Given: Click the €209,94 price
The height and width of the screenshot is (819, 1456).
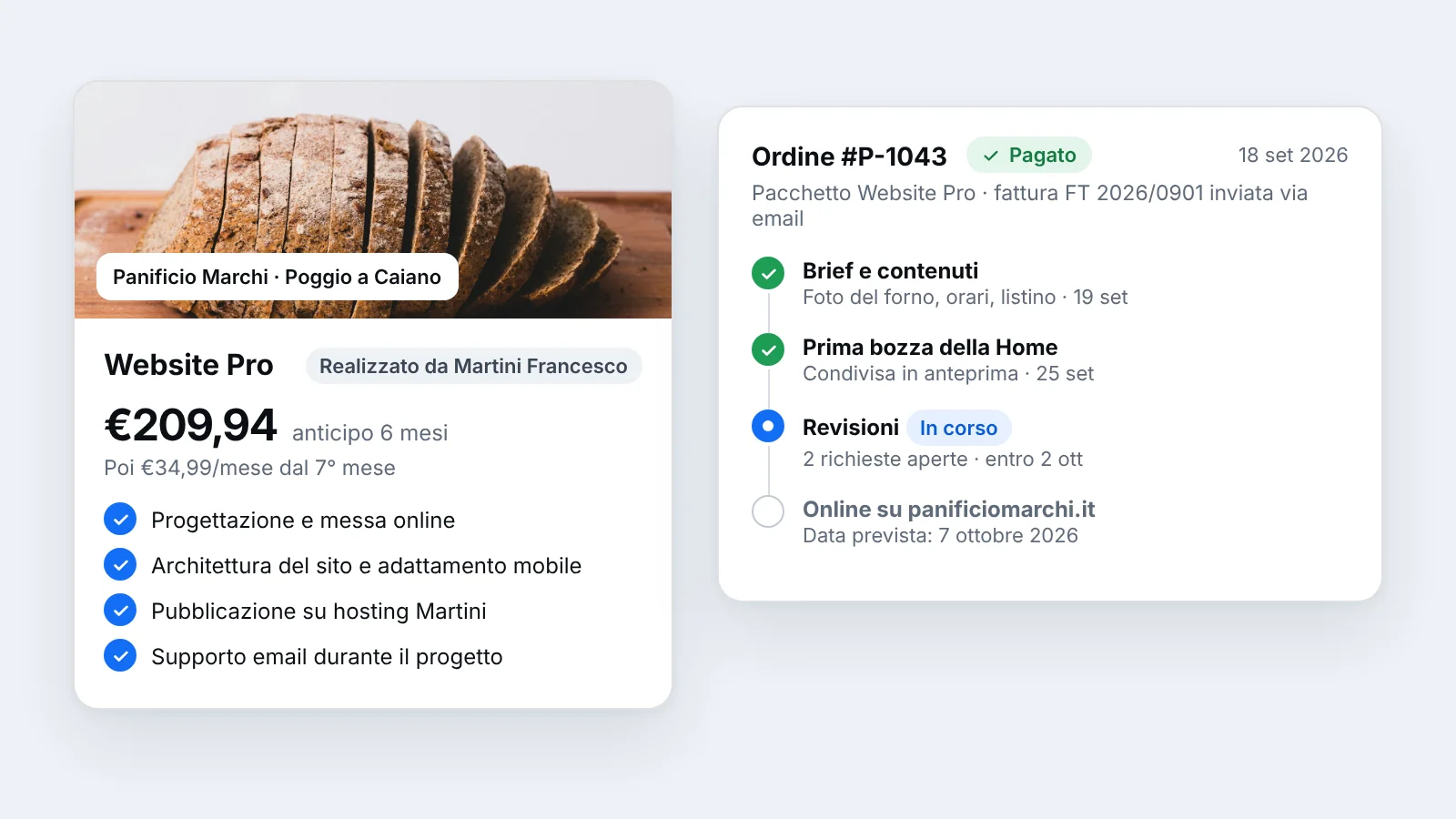Looking at the screenshot, I should [x=190, y=425].
